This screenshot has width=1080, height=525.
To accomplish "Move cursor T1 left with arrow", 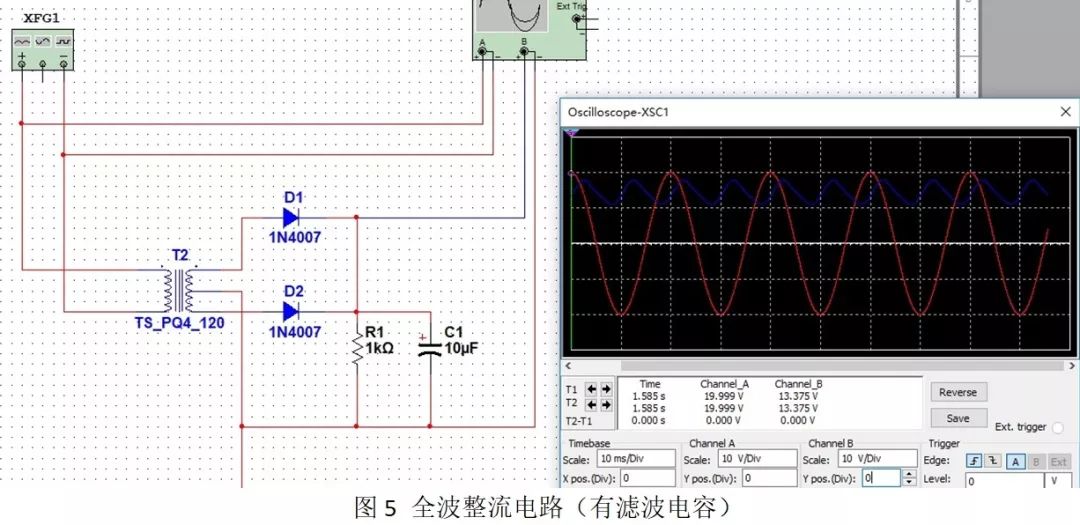I will pos(591,389).
